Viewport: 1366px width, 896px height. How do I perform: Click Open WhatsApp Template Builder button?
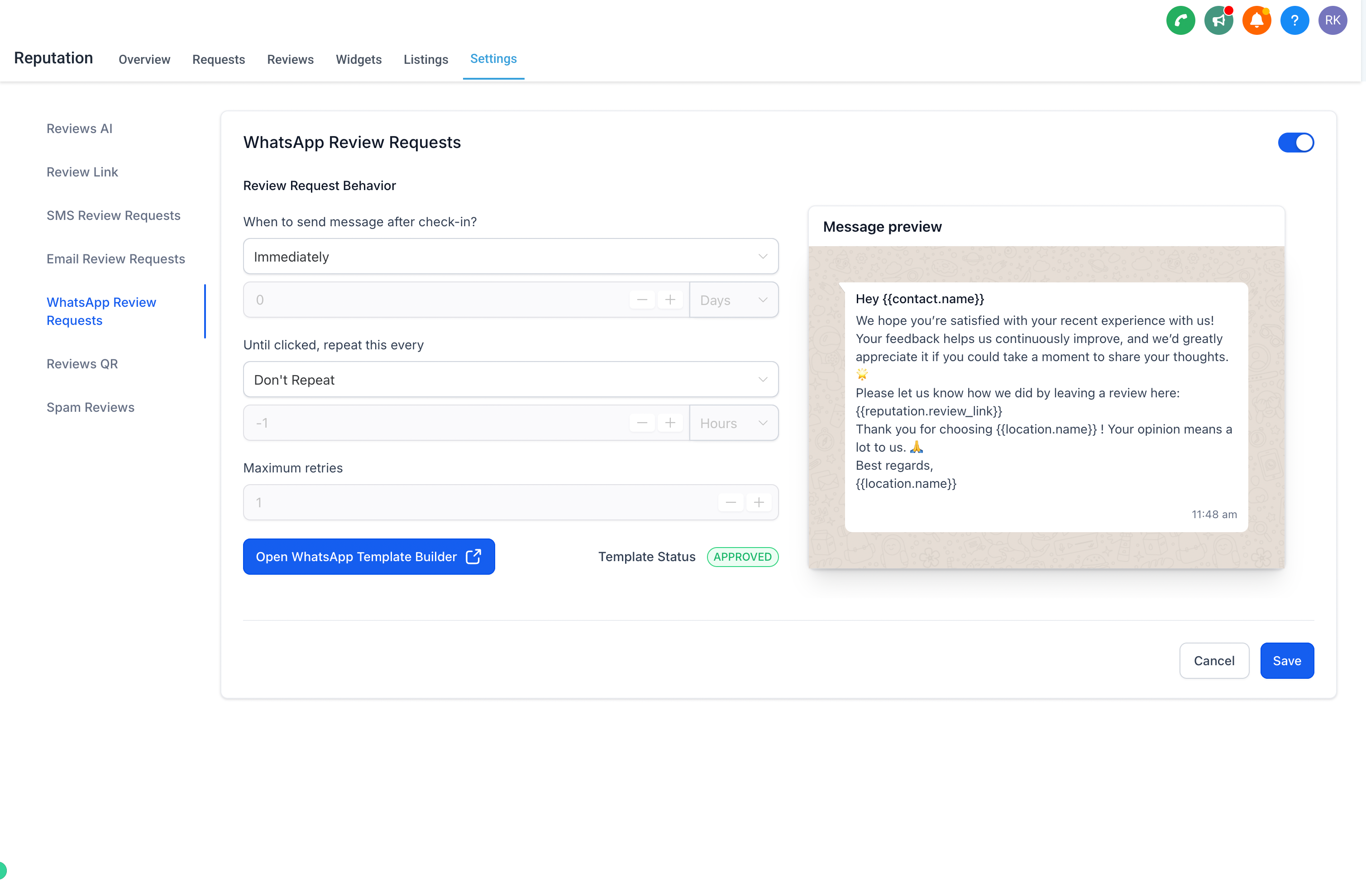click(x=368, y=556)
